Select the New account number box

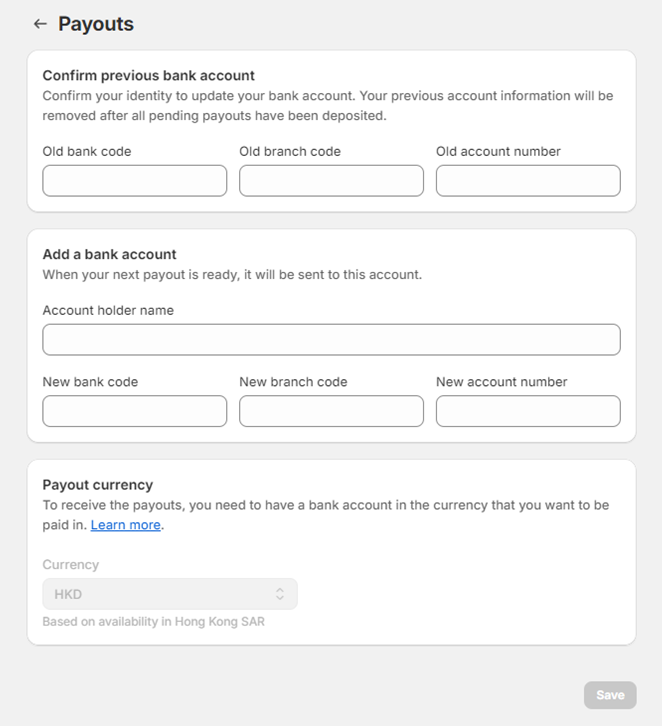(528, 411)
